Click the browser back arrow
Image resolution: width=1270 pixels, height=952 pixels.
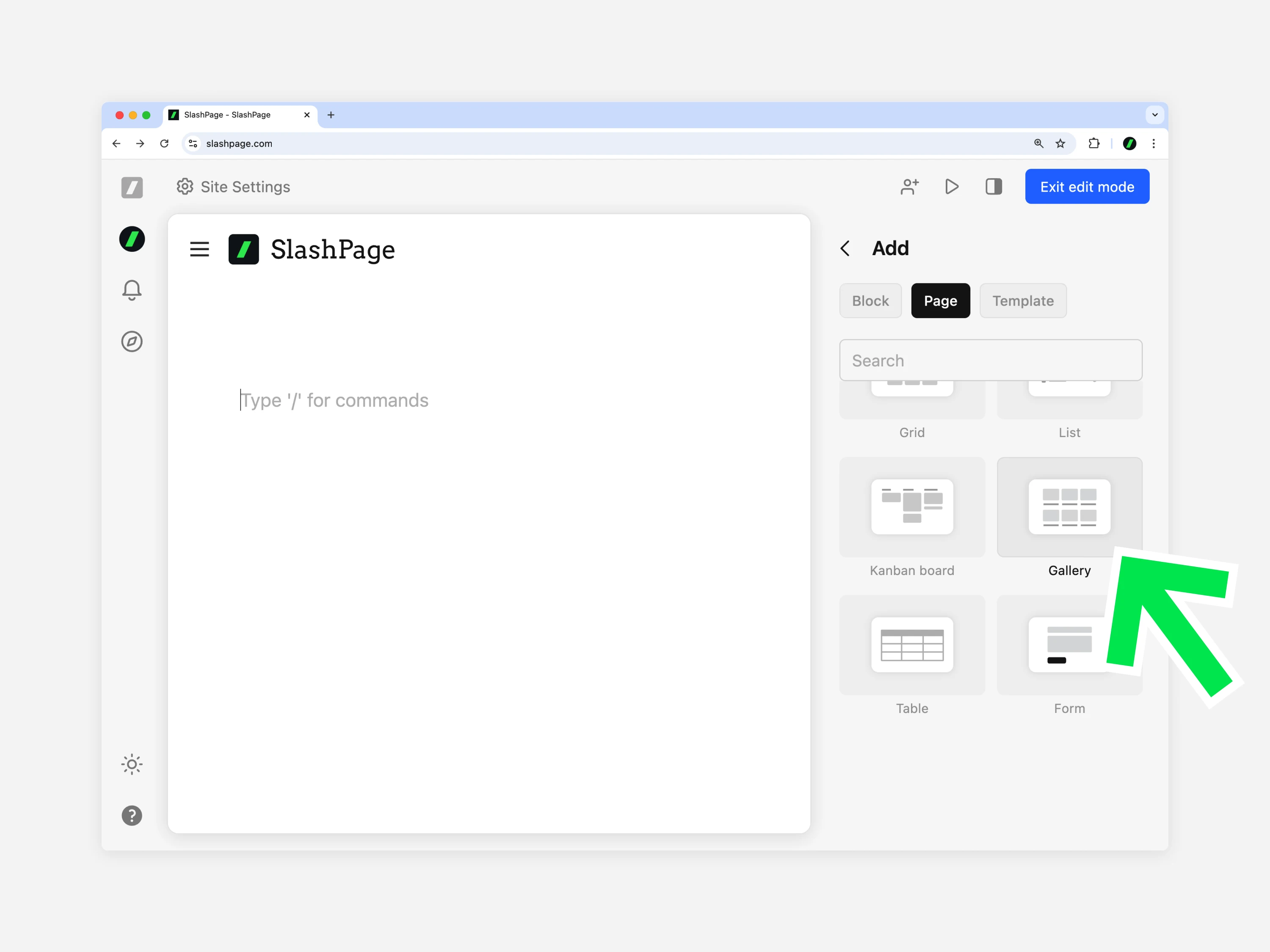116,143
